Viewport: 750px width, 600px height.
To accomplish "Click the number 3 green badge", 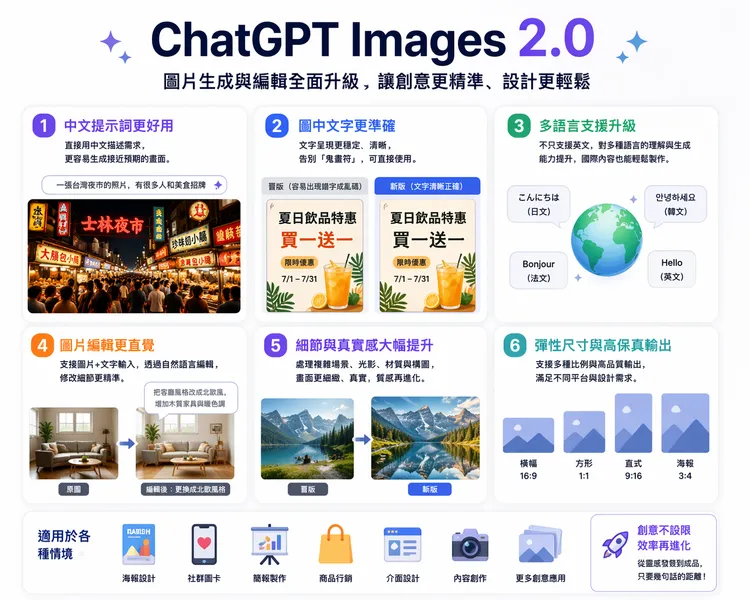I will (x=518, y=126).
